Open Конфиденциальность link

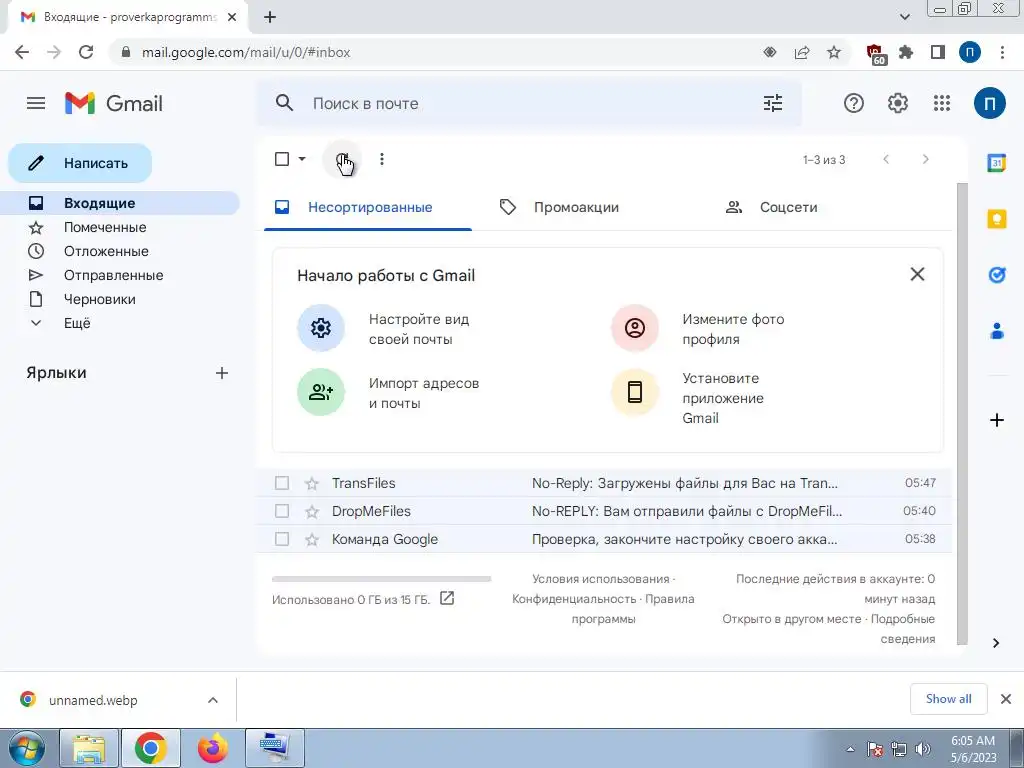[x=574, y=599]
